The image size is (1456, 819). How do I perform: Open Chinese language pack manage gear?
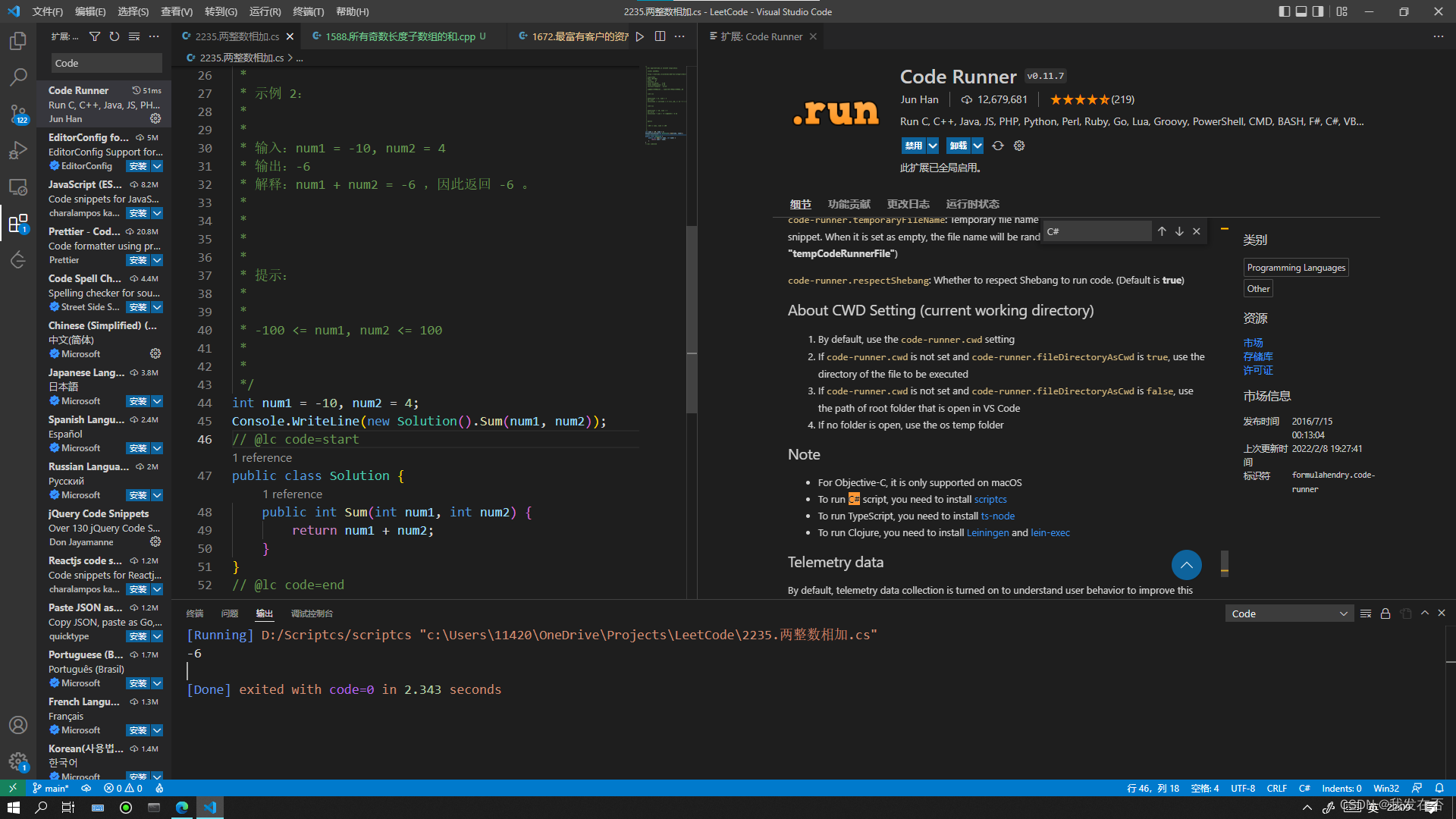[155, 353]
